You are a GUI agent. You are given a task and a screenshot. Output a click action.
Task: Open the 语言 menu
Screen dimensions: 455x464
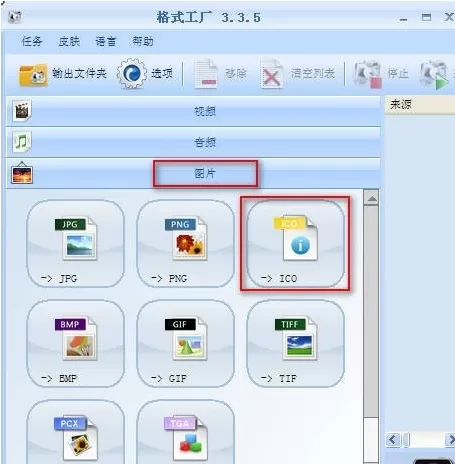click(x=106, y=41)
